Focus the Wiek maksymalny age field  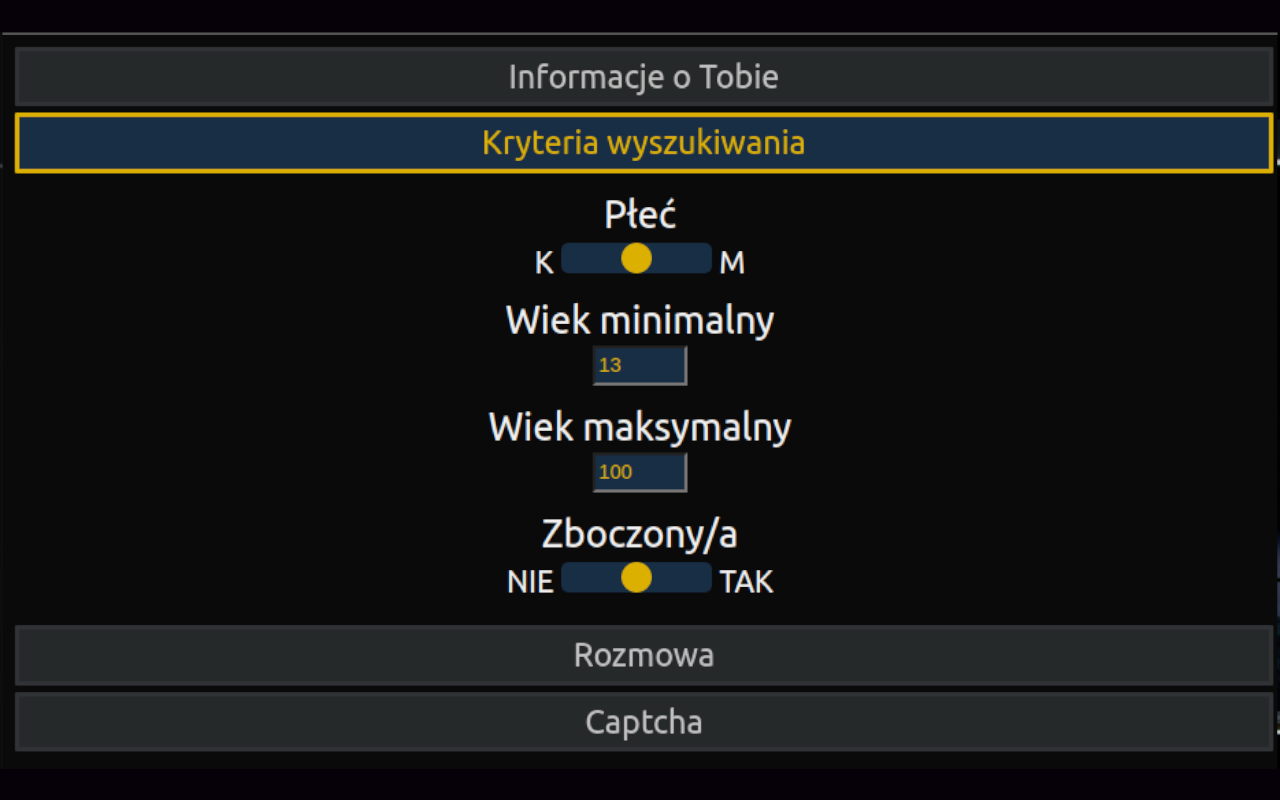click(x=640, y=472)
